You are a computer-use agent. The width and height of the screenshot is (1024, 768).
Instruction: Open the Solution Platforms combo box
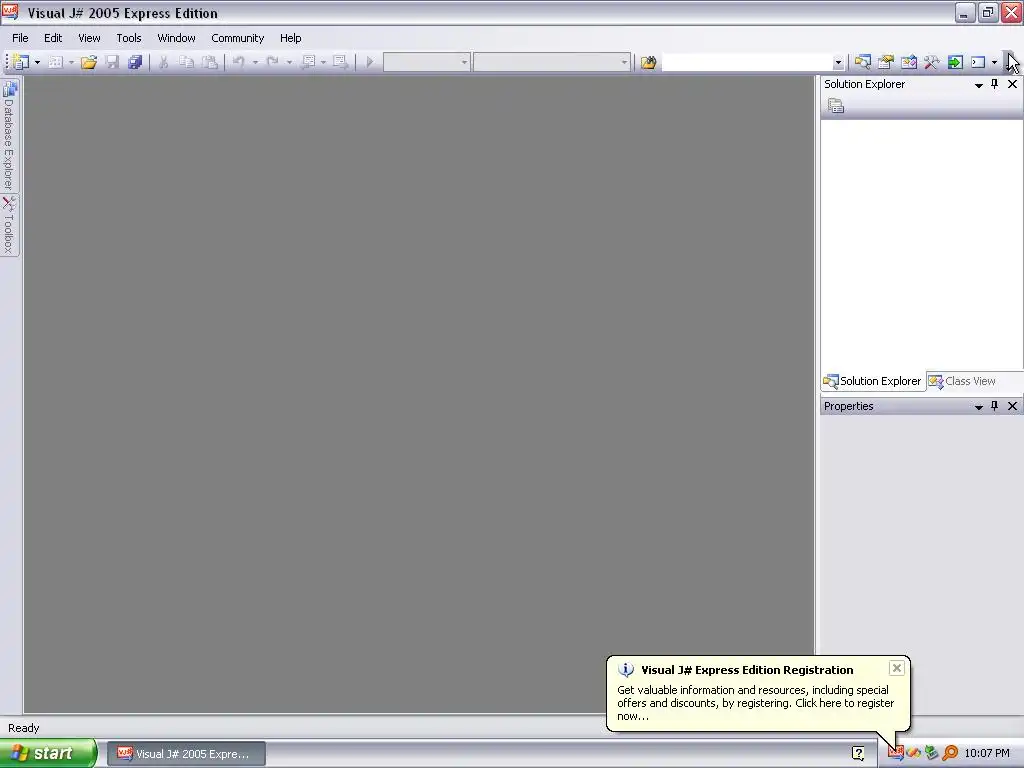552,62
